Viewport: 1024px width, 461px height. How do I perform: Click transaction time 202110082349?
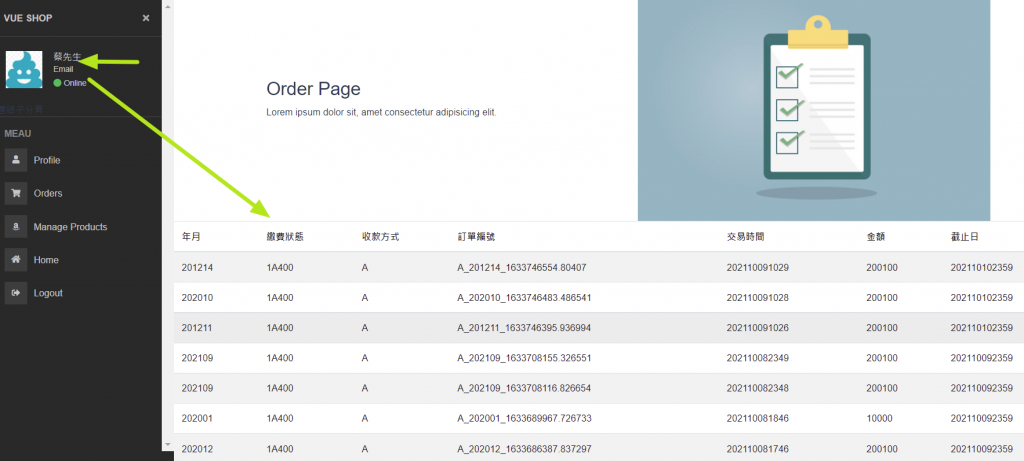[x=758, y=358]
